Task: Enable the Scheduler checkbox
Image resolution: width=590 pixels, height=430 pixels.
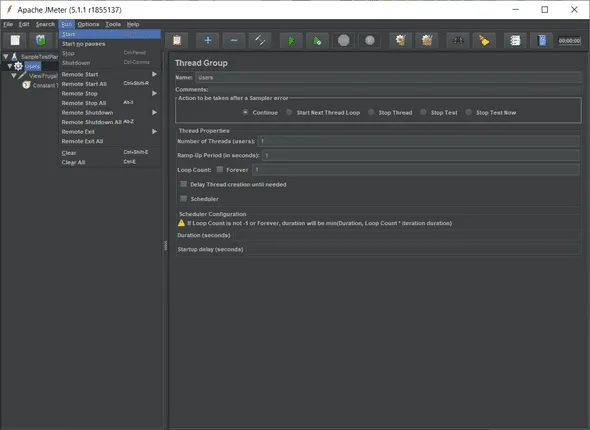Action: pos(184,198)
